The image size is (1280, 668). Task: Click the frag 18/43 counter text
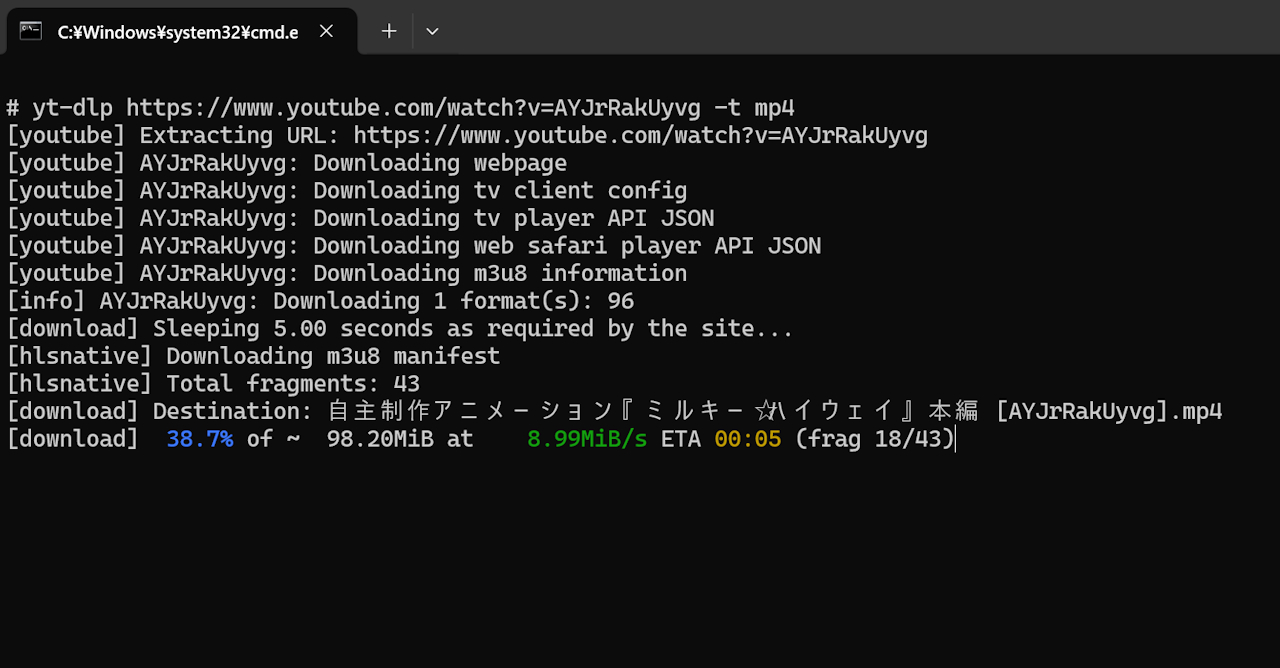[x=875, y=439]
